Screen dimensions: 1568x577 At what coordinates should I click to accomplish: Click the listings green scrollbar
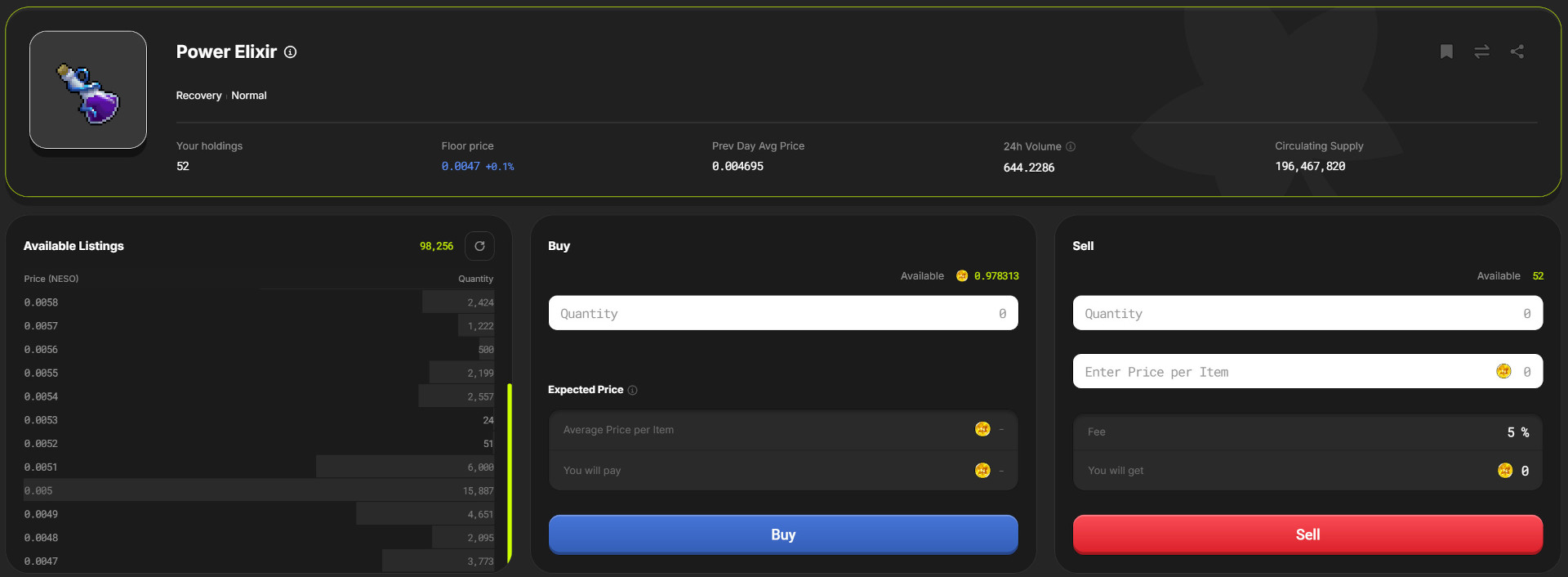(x=510, y=472)
